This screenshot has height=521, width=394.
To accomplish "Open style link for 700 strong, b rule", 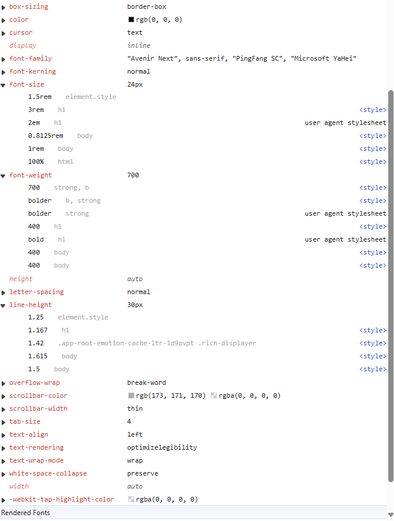I will pos(373,188).
